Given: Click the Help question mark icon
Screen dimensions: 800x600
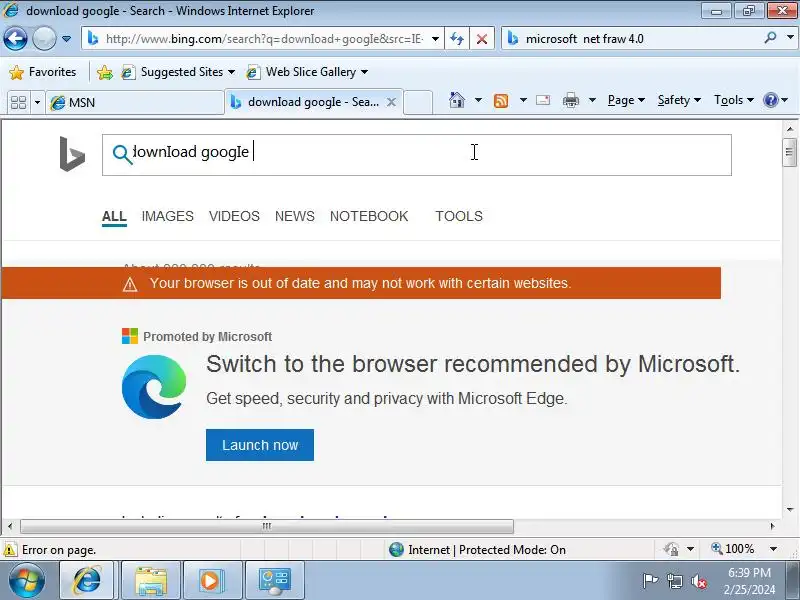Looking at the screenshot, I should pyautogui.click(x=770, y=100).
